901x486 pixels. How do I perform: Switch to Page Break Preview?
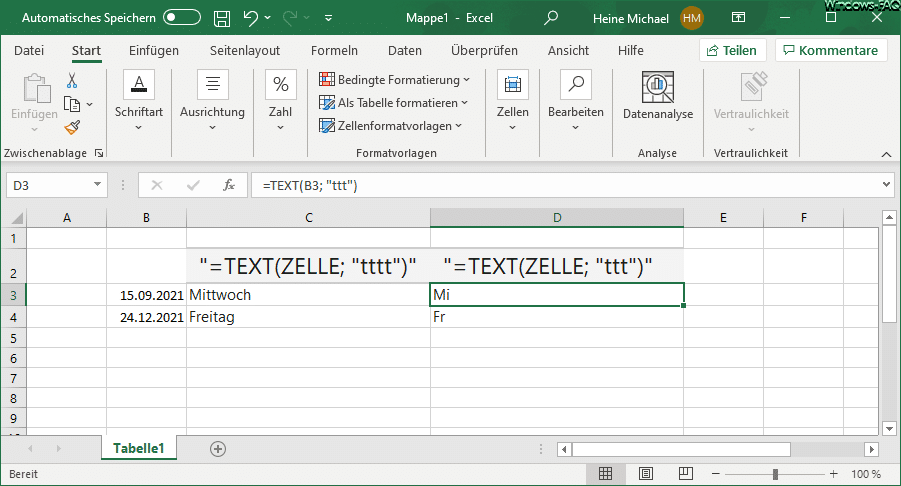point(686,474)
